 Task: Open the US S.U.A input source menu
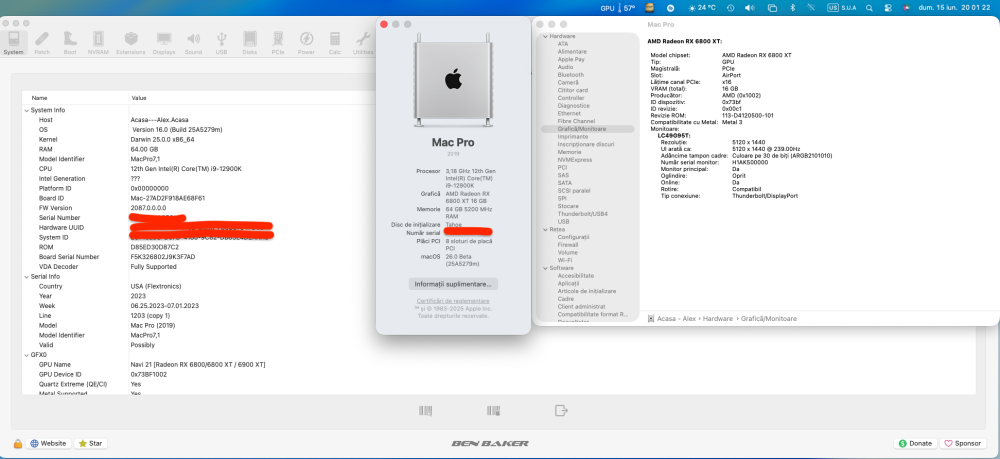point(842,8)
